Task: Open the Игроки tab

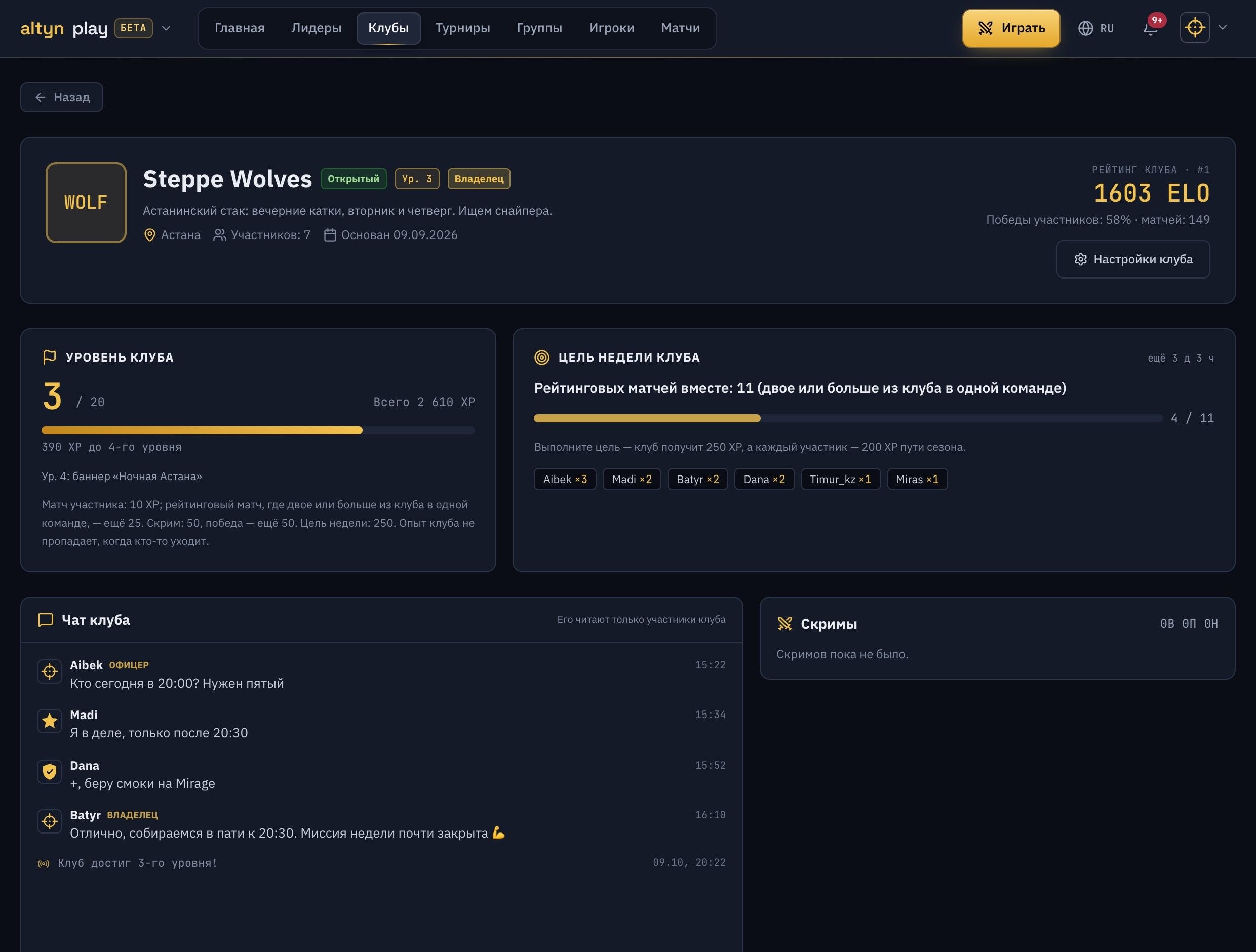Action: pyautogui.click(x=611, y=28)
